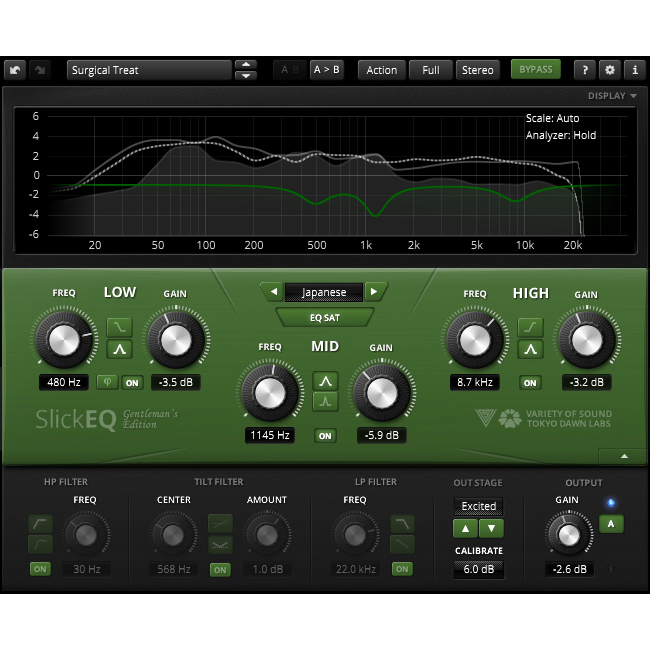This screenshot has width=650, height=650.
Task: Select high band shelf shape icon
Action: click(x=531, y=327)
